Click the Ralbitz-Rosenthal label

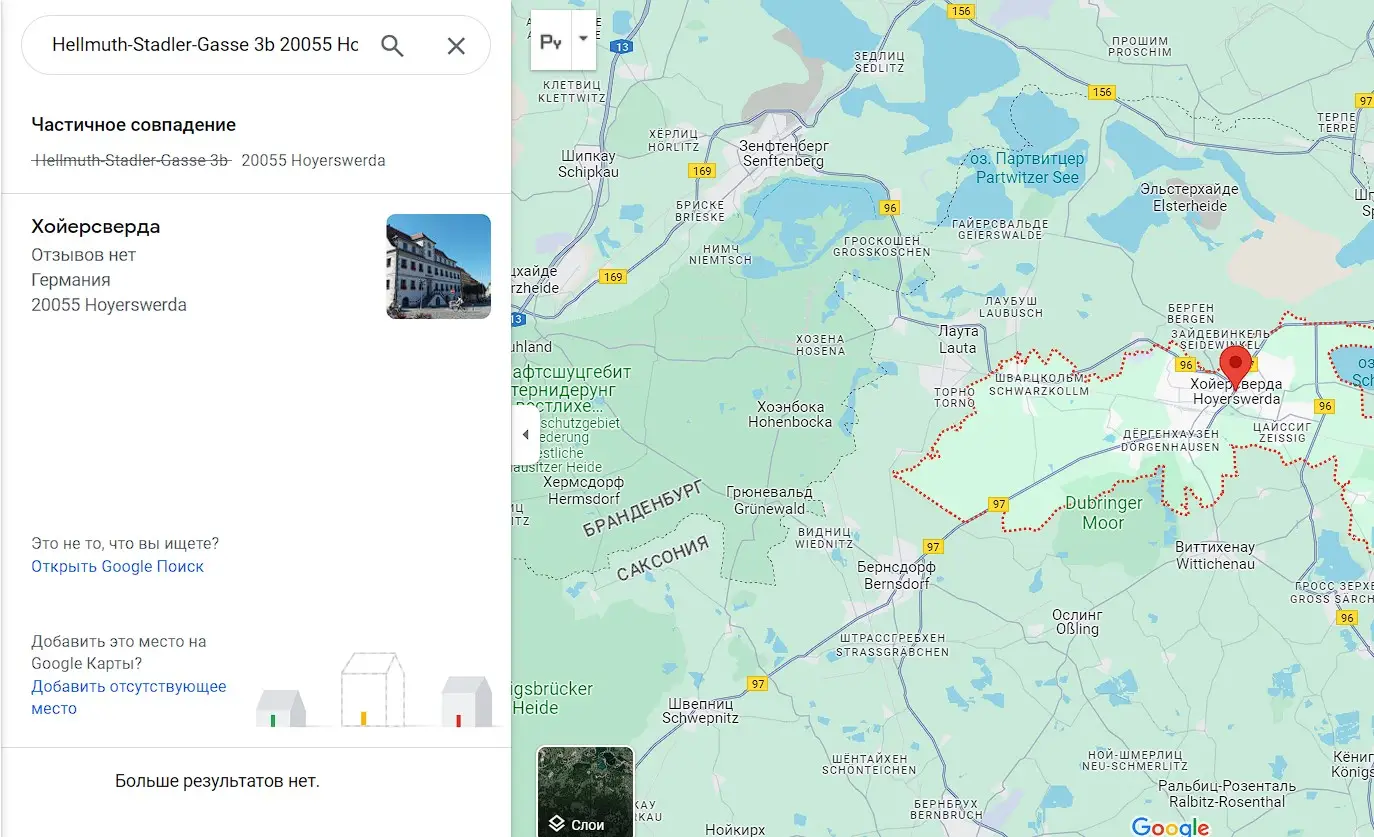click(x=1226, y=794)
